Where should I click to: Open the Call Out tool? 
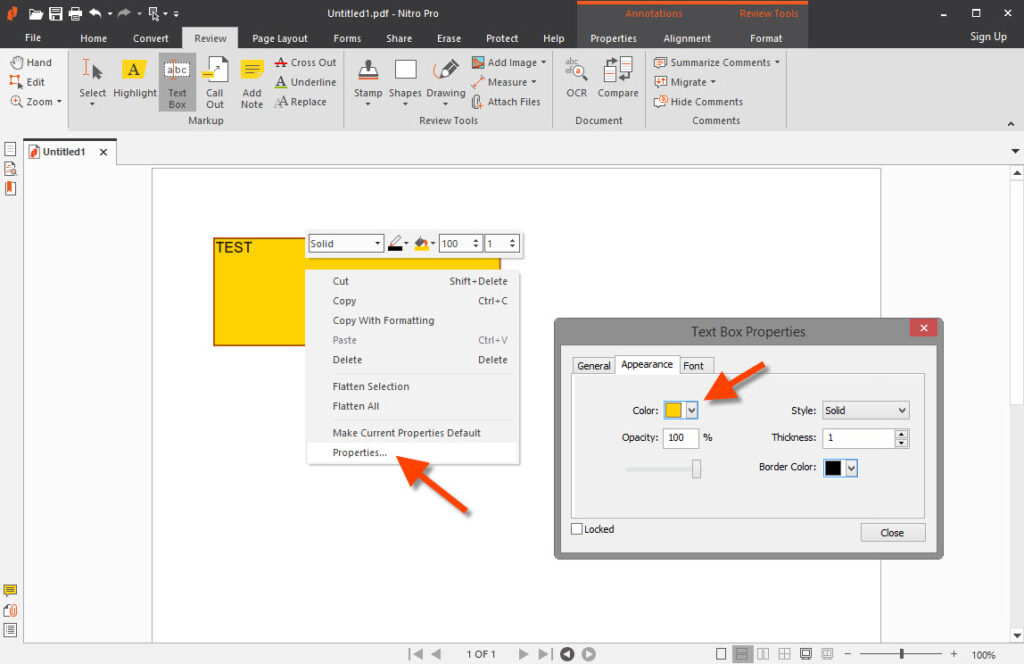215,80
